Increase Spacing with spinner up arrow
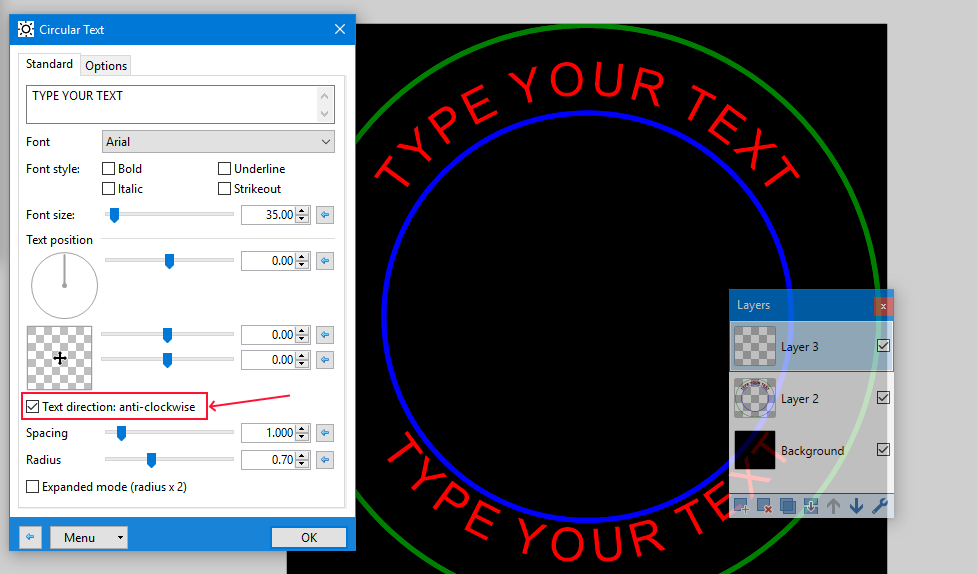Screen dimensions: 977x574 [303, 428]
